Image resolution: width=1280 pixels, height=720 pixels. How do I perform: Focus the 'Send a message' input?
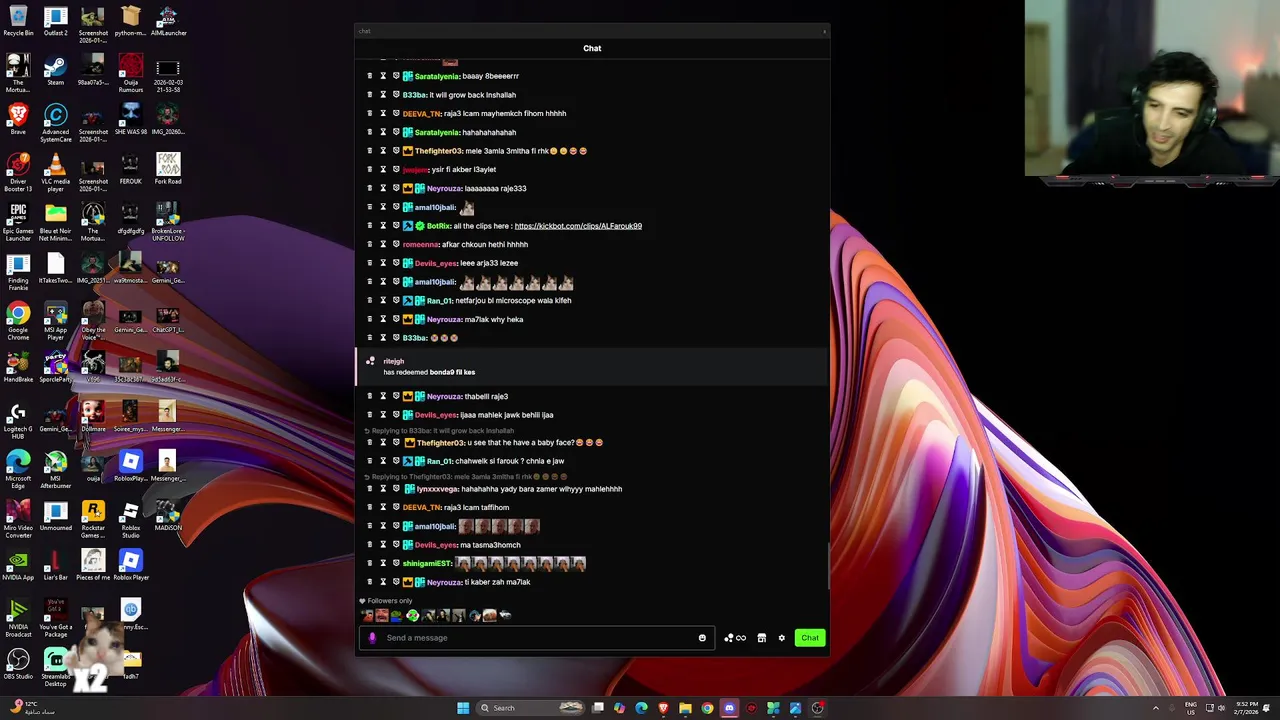(x=537, y=638)
